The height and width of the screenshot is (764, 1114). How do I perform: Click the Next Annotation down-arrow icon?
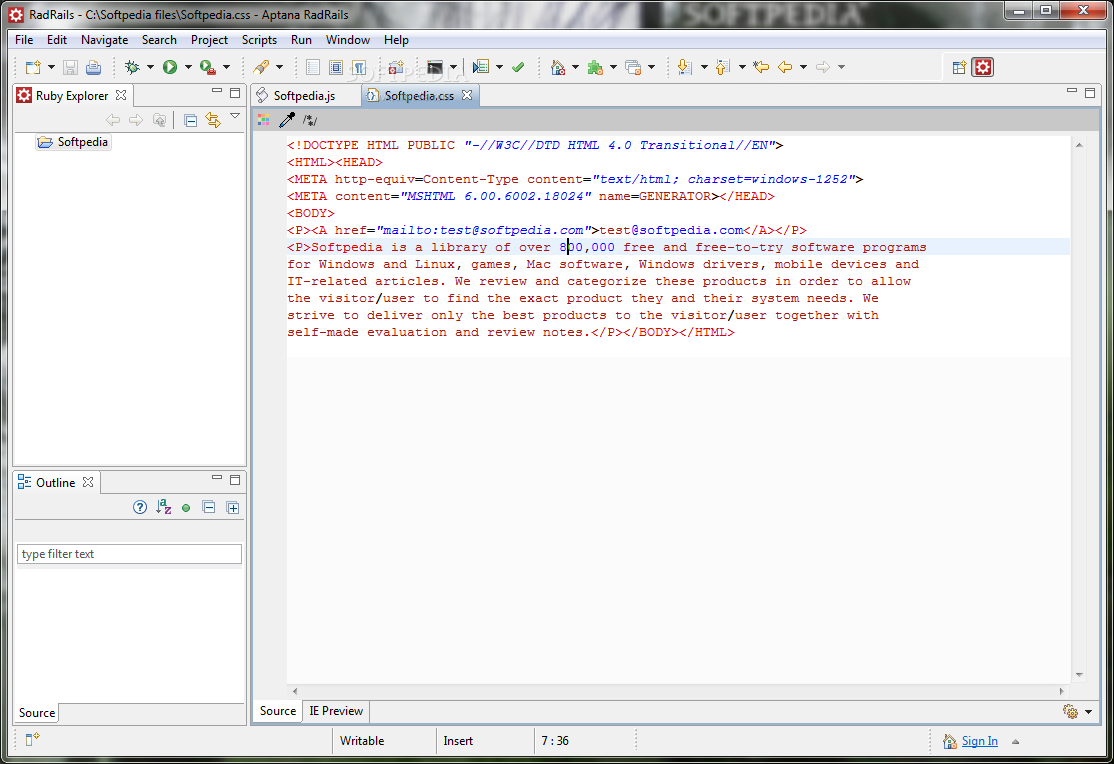click(x=684, y=68)
